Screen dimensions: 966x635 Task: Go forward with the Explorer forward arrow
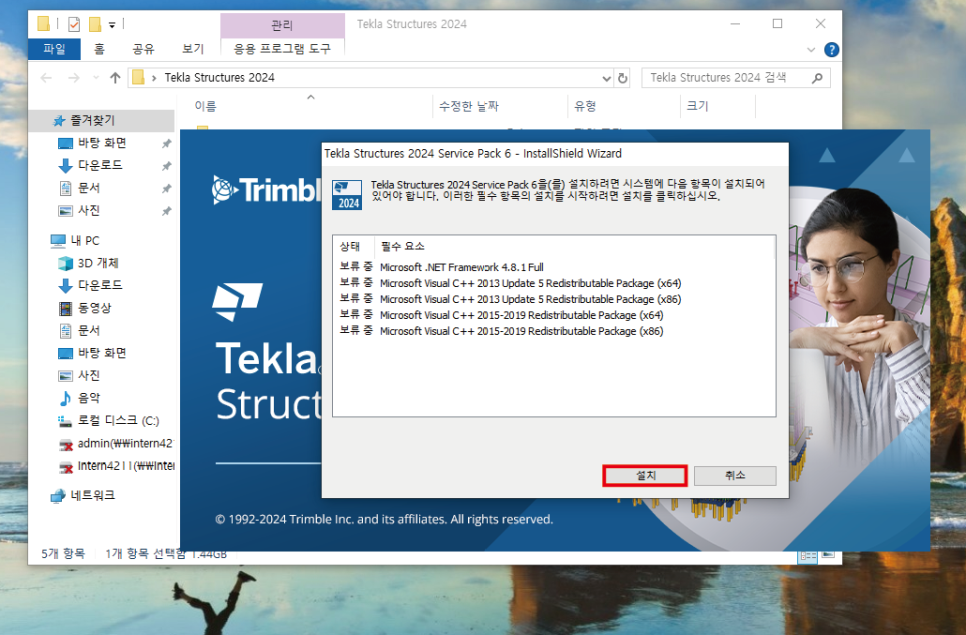pyautogui.click(x=74, y=78)
